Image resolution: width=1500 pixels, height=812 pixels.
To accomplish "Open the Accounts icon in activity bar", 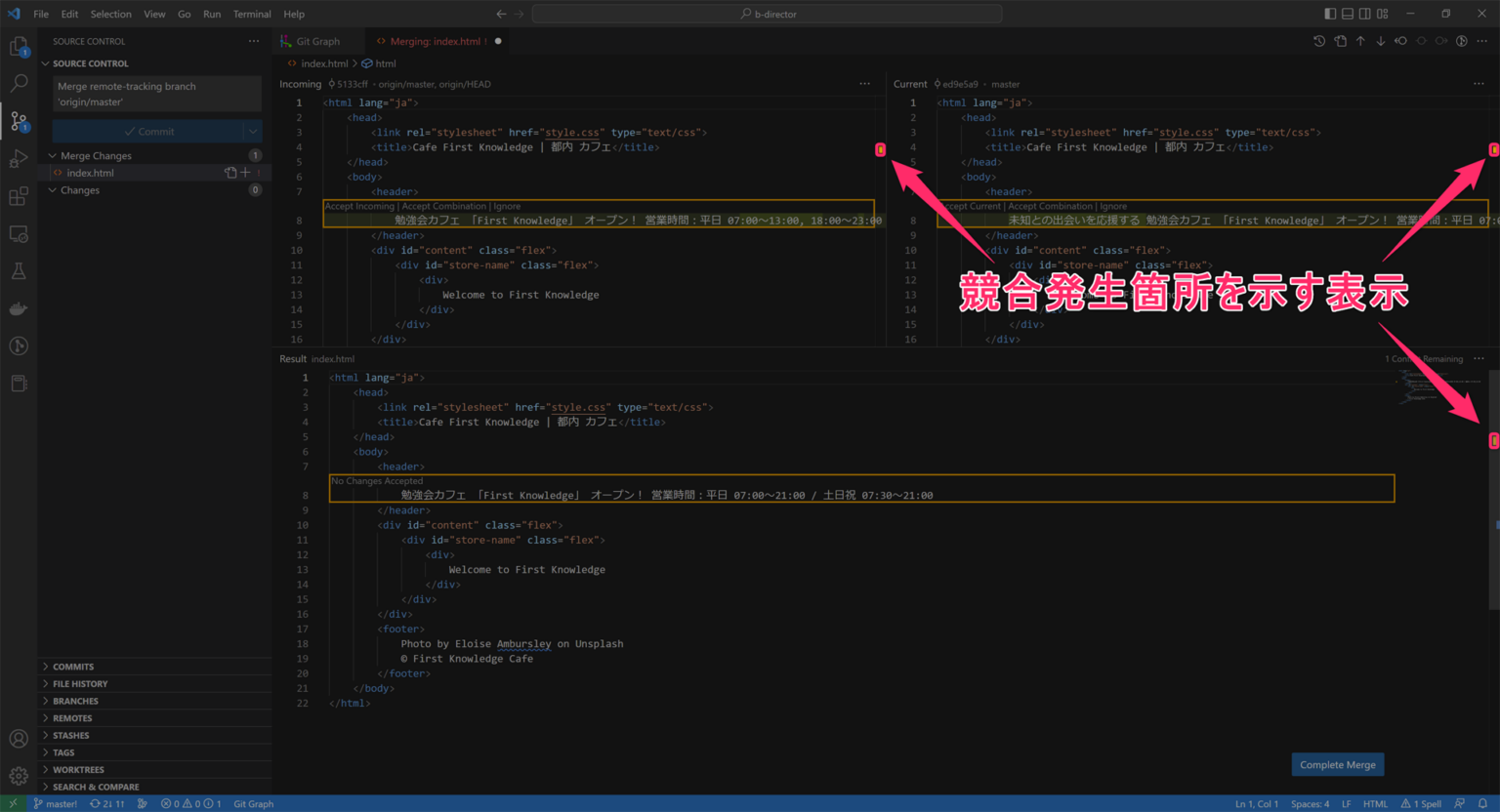I will click(x=19, y=739).
